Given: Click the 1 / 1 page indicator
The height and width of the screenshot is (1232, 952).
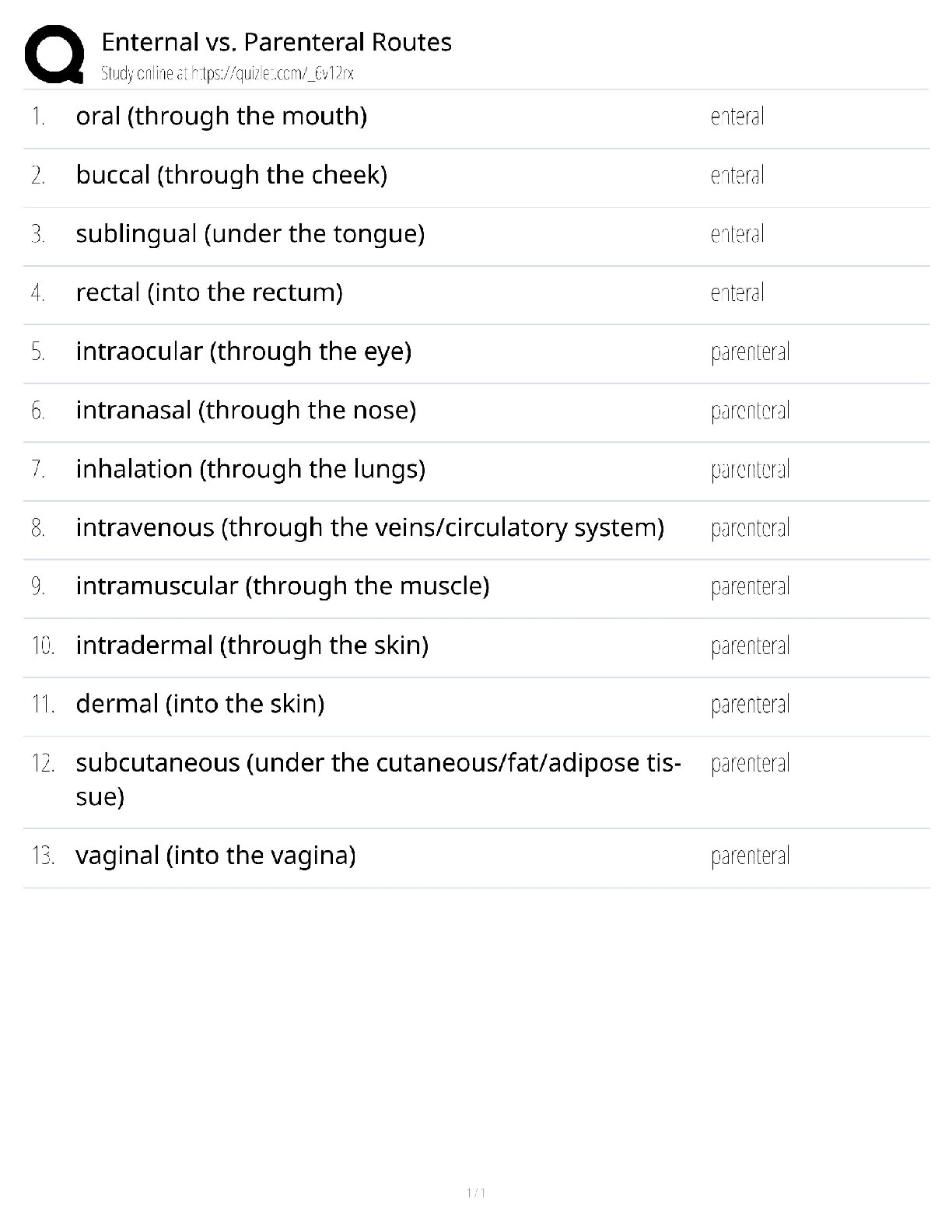Looking at the screenshot, I should (476, 1192).
